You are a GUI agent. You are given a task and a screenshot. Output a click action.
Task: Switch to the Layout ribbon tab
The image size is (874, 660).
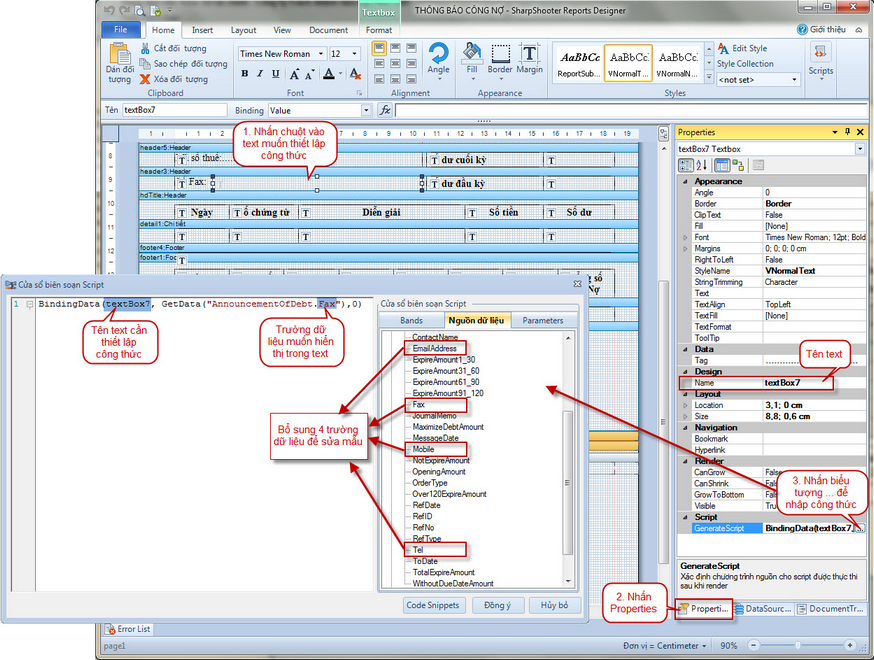coord(244,30)
